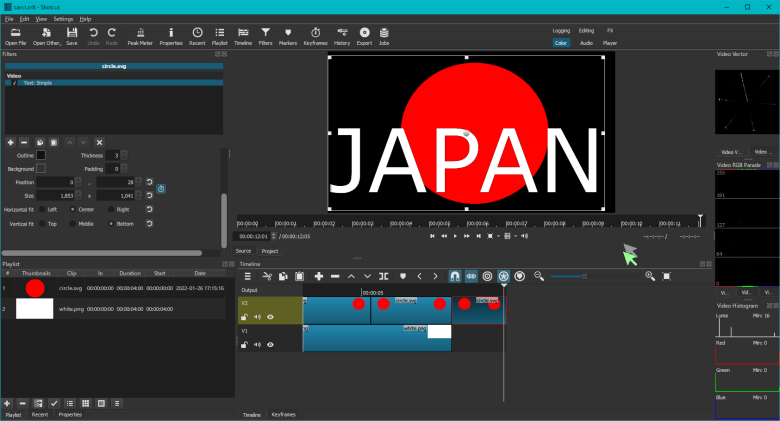The width and height of the screenshot is (780, 421).
Task: Enable ripple mode on timeline toolbar
Action: (488, 276)
